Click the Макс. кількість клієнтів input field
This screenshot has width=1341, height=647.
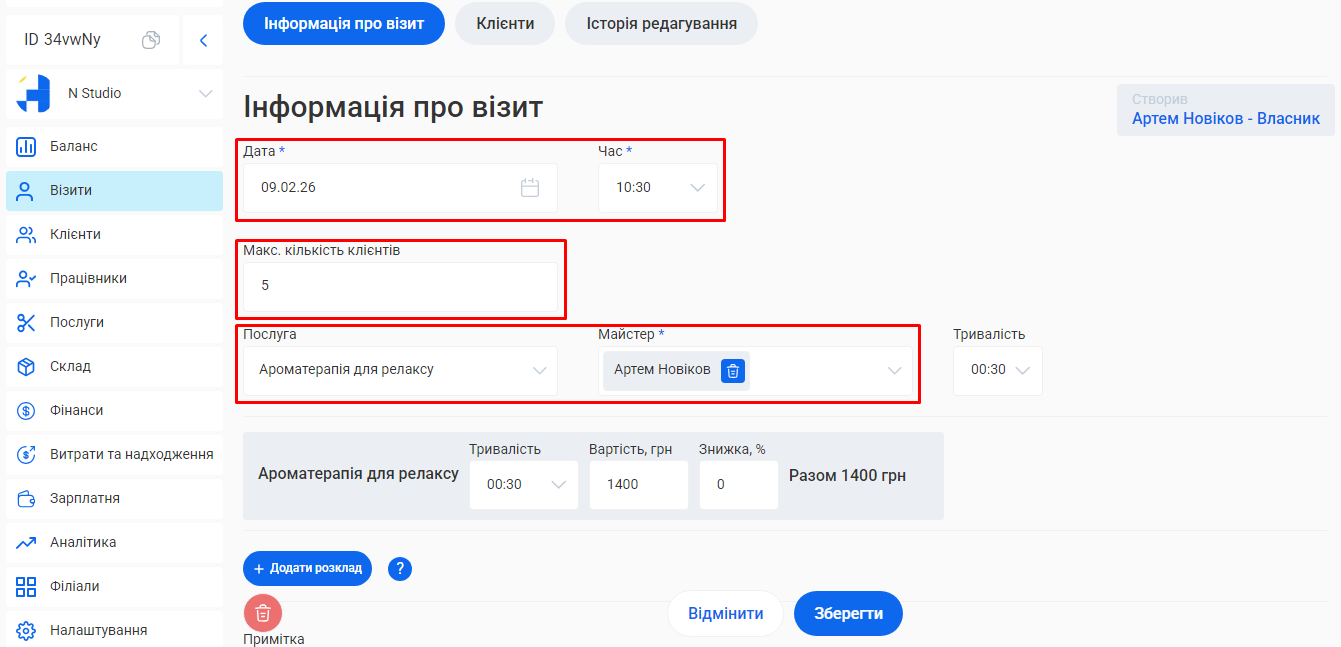point(400,285)
